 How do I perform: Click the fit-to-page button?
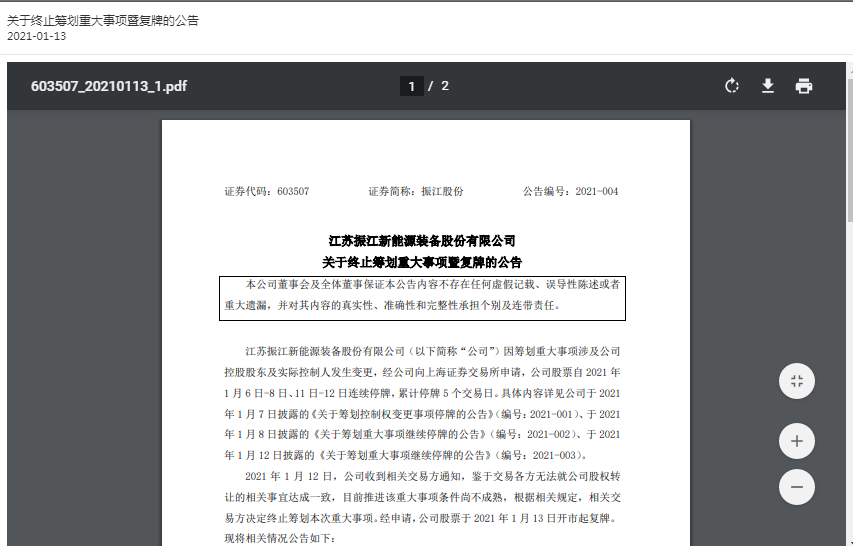796,381
